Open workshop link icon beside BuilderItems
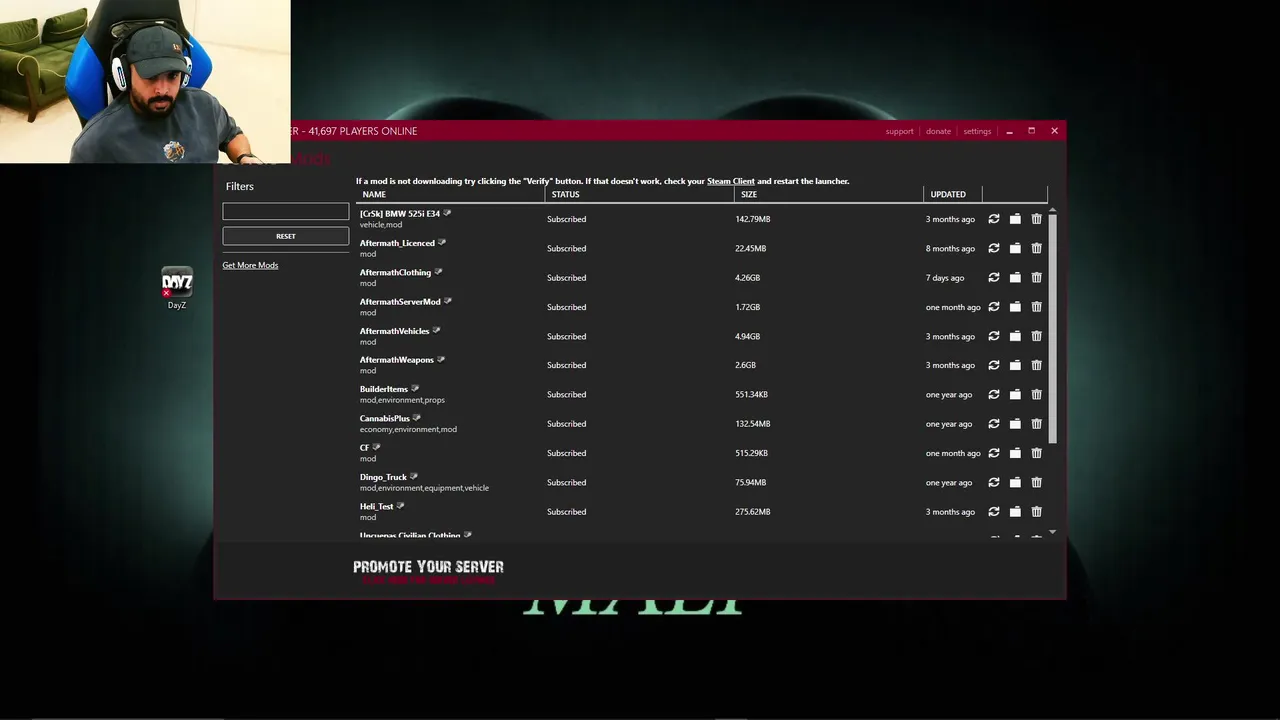This screenshot has width=1280, height=720. pyautogui.click(x=415, y=389)
